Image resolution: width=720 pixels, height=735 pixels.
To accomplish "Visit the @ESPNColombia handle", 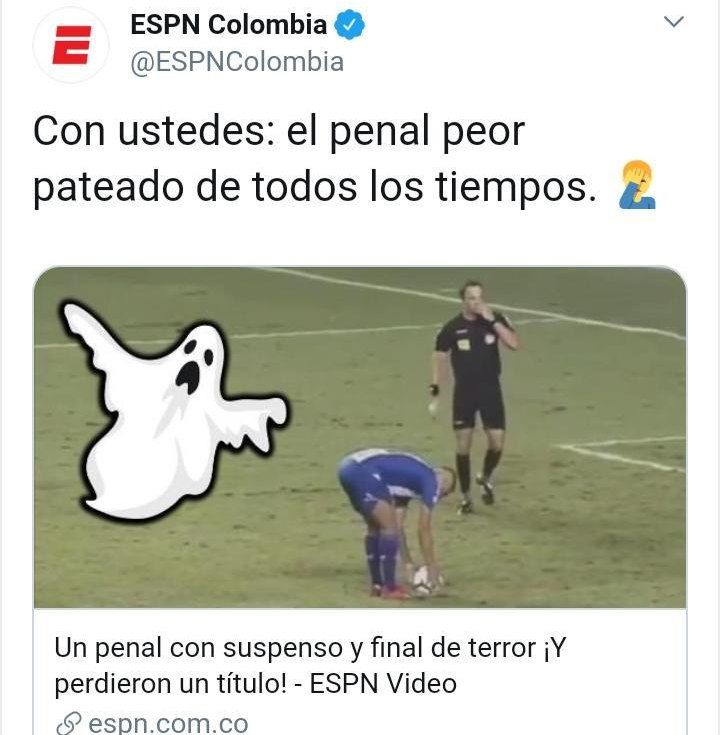I will [x=237, y=62].
